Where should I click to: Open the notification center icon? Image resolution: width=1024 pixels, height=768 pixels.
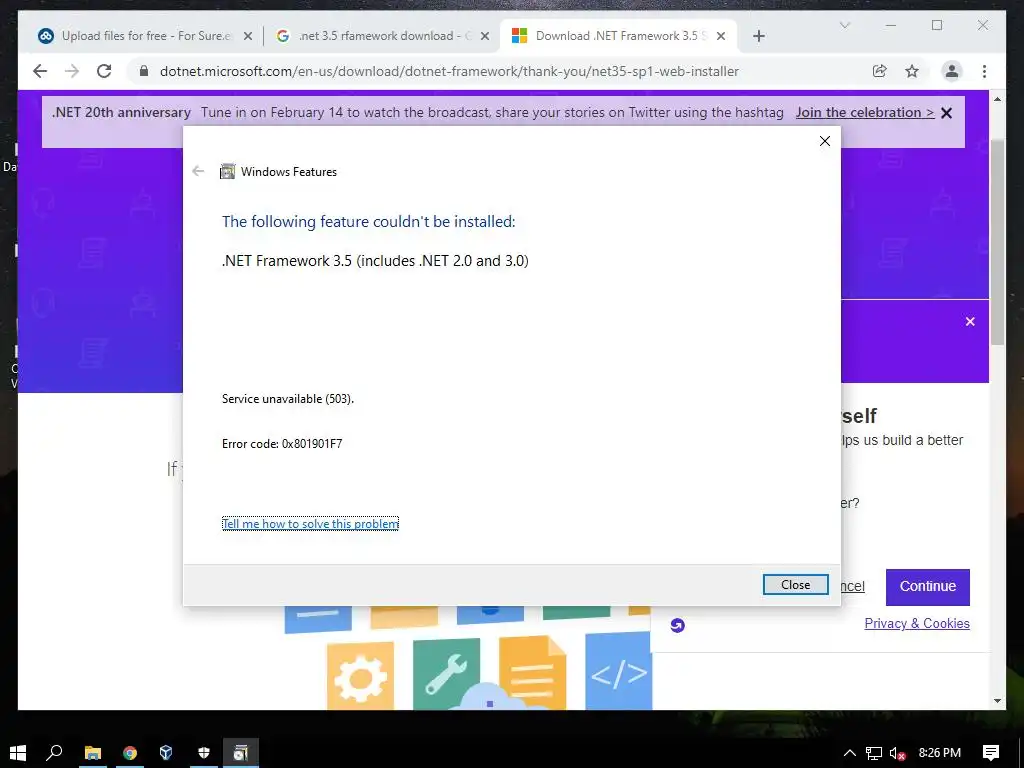[991, 752]
